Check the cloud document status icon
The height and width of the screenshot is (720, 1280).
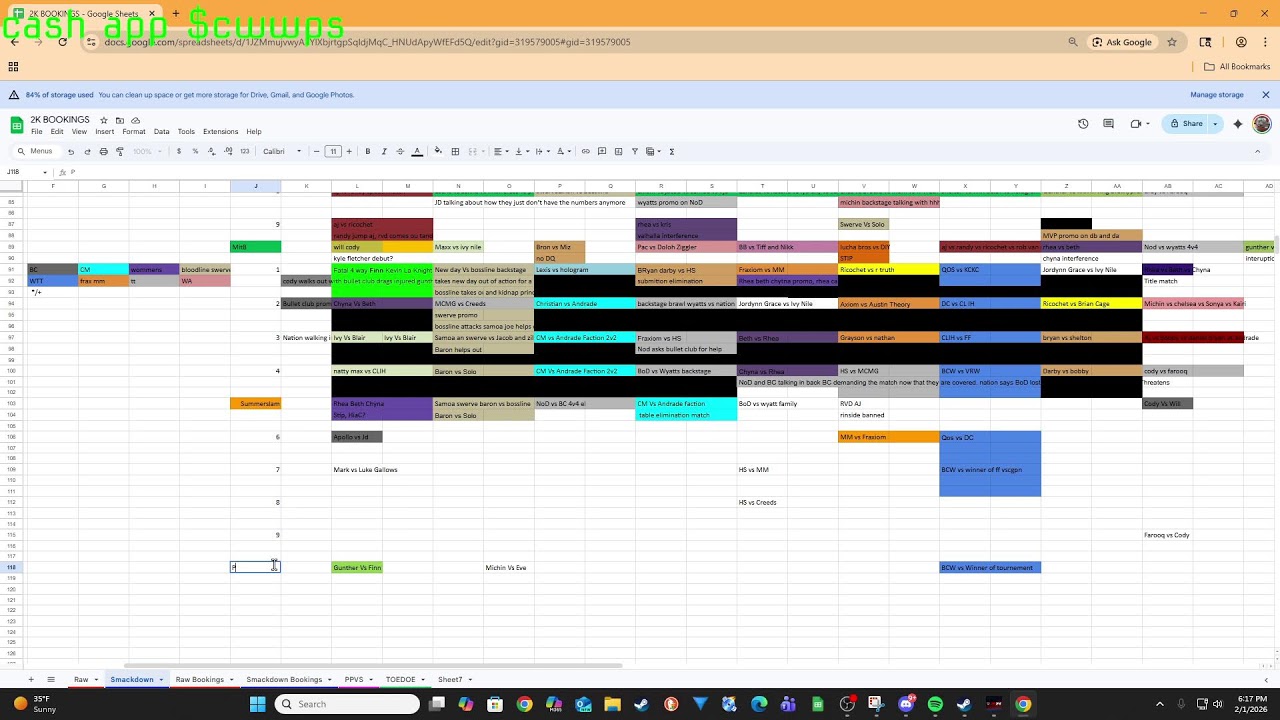(134, 120)
